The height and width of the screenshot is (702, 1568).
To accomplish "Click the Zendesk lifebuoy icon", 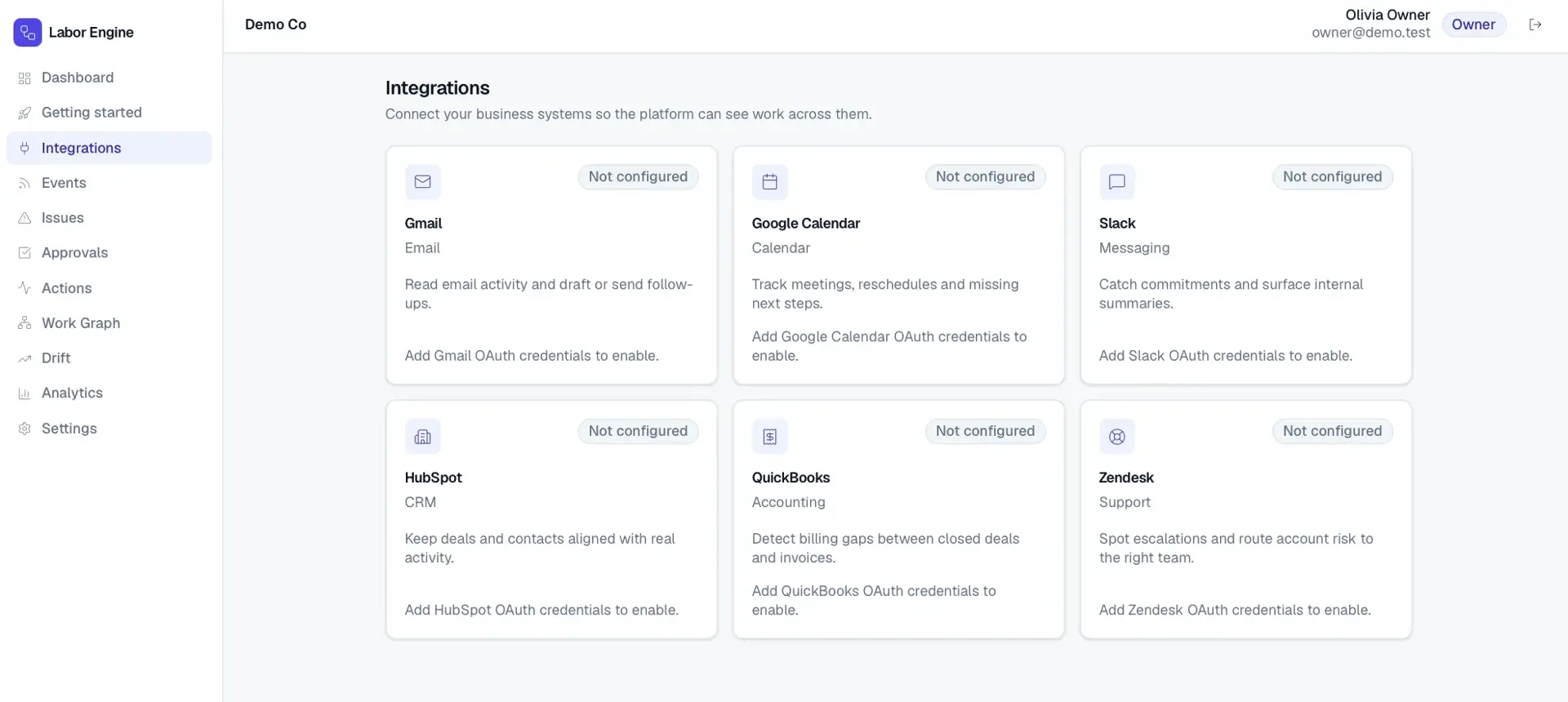I will tap(1117, 437).
